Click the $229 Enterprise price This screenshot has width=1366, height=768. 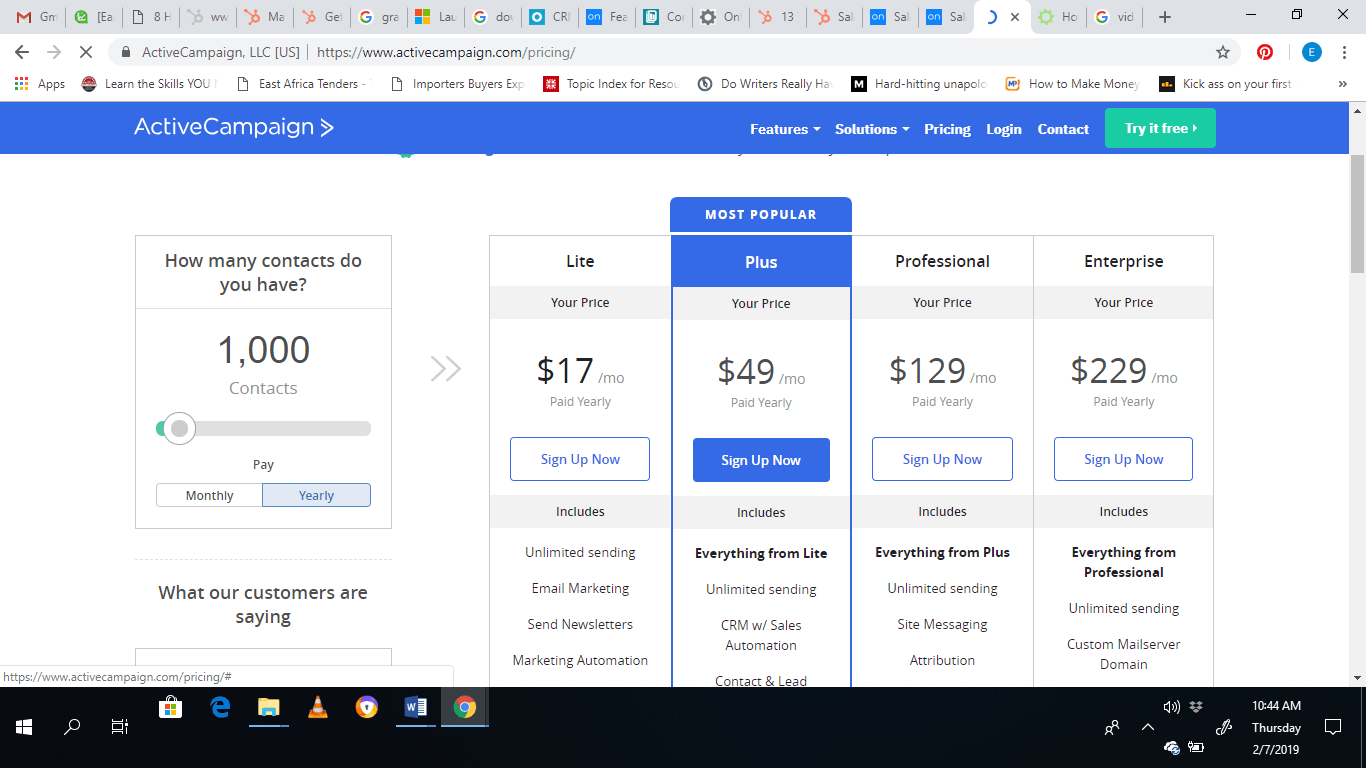pyautogui.click(x=1108, y=371)
